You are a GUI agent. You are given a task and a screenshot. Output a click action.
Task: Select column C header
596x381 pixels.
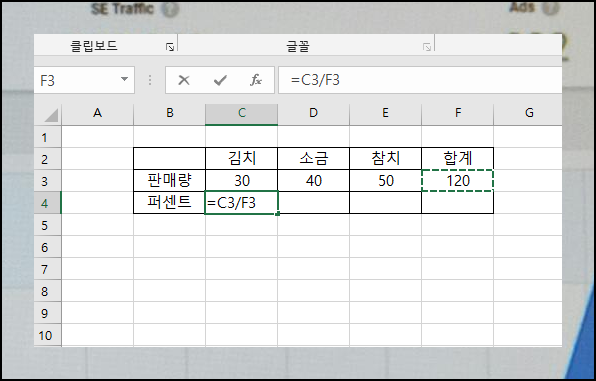[x=242, y=113]
